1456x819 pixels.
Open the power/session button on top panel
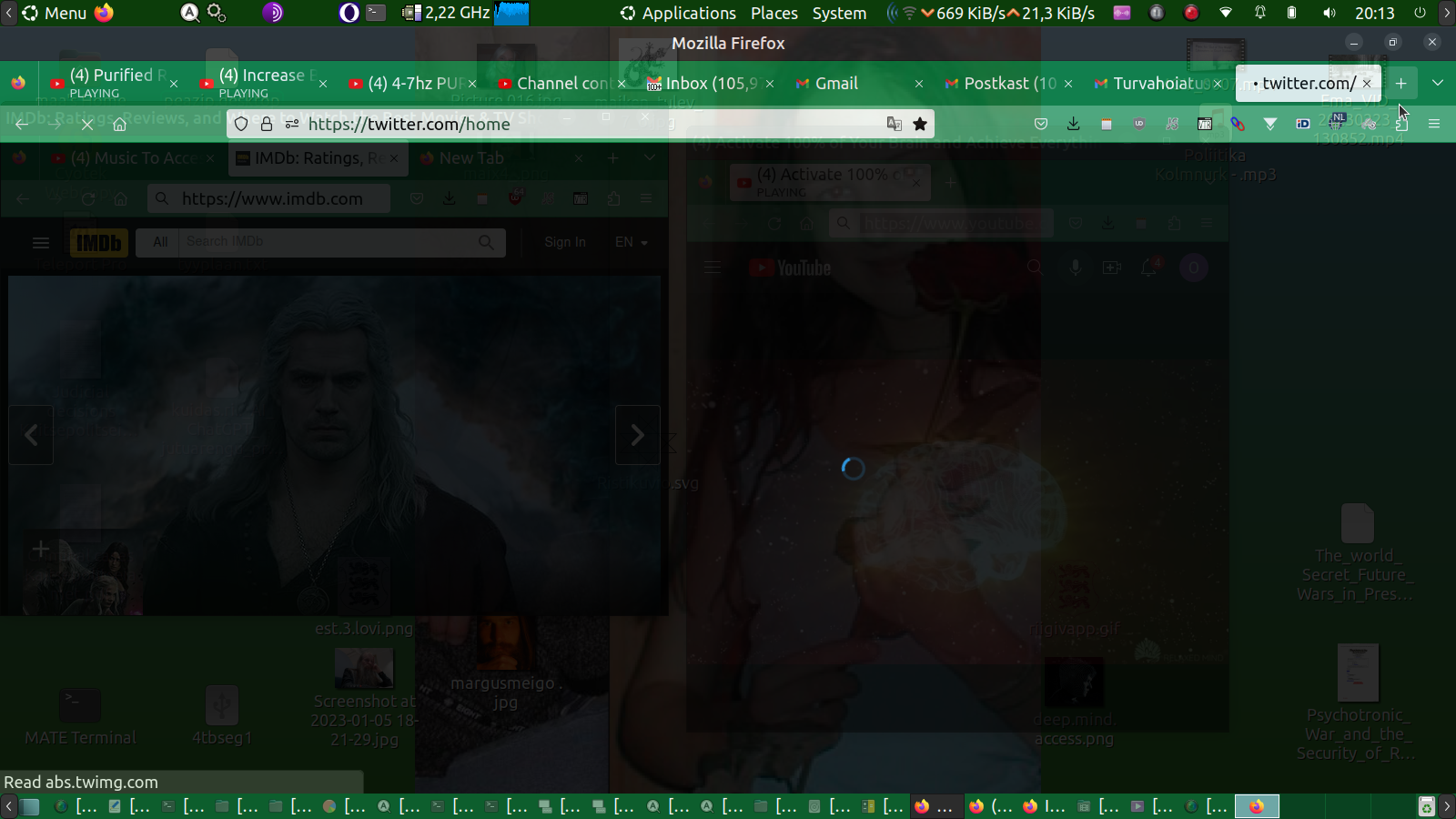(x=1421, y=13)
